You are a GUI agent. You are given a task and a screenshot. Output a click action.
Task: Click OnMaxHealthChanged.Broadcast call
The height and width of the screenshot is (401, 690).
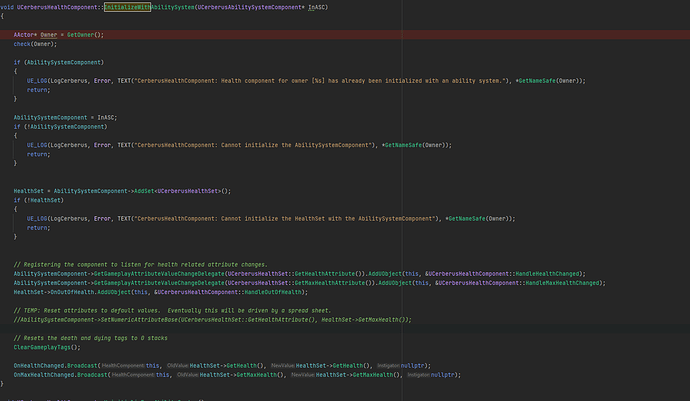(62, 378)
